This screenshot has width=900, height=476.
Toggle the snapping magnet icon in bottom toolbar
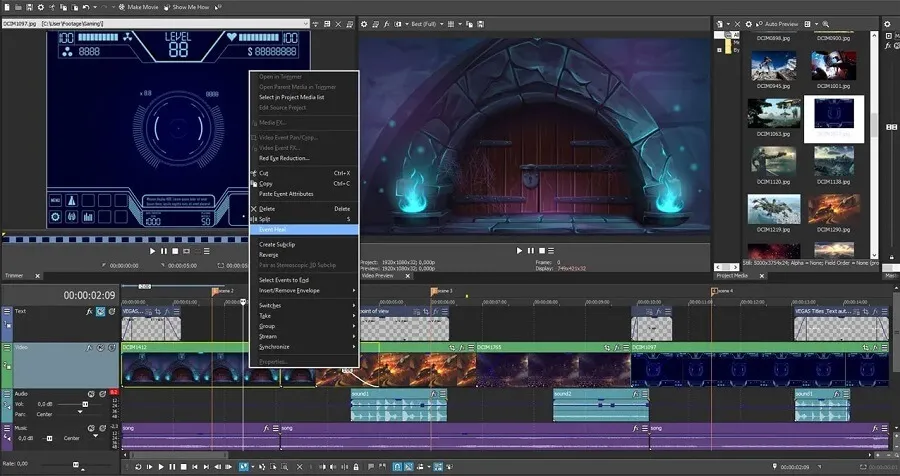(397, 467)
